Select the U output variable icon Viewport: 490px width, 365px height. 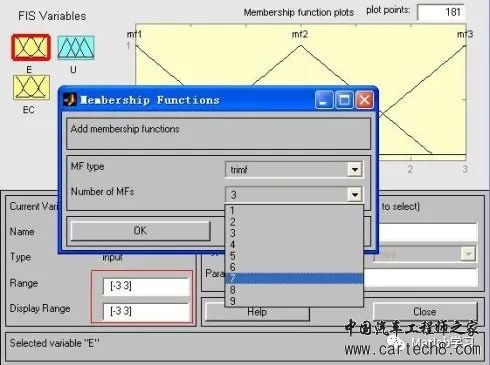tap(76, 48)
